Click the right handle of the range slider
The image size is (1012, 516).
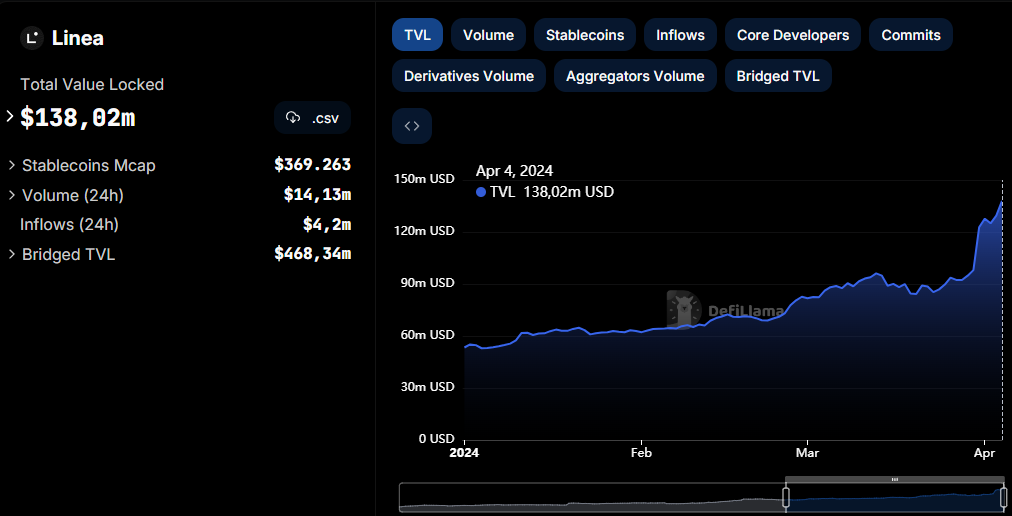click(1004, 497)
